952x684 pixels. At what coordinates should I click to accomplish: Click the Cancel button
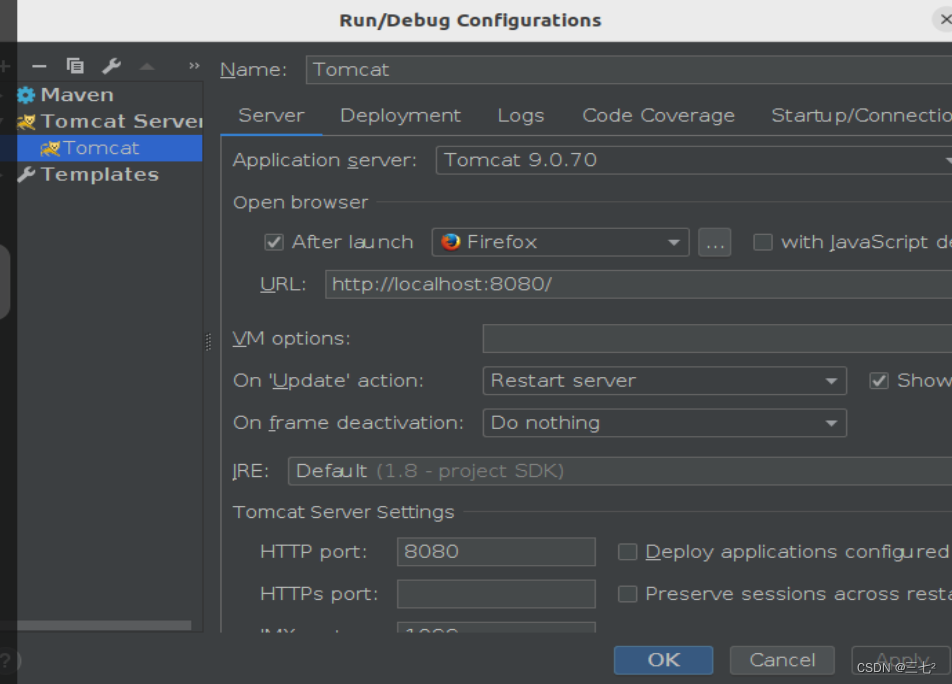[x=782, y=660]
